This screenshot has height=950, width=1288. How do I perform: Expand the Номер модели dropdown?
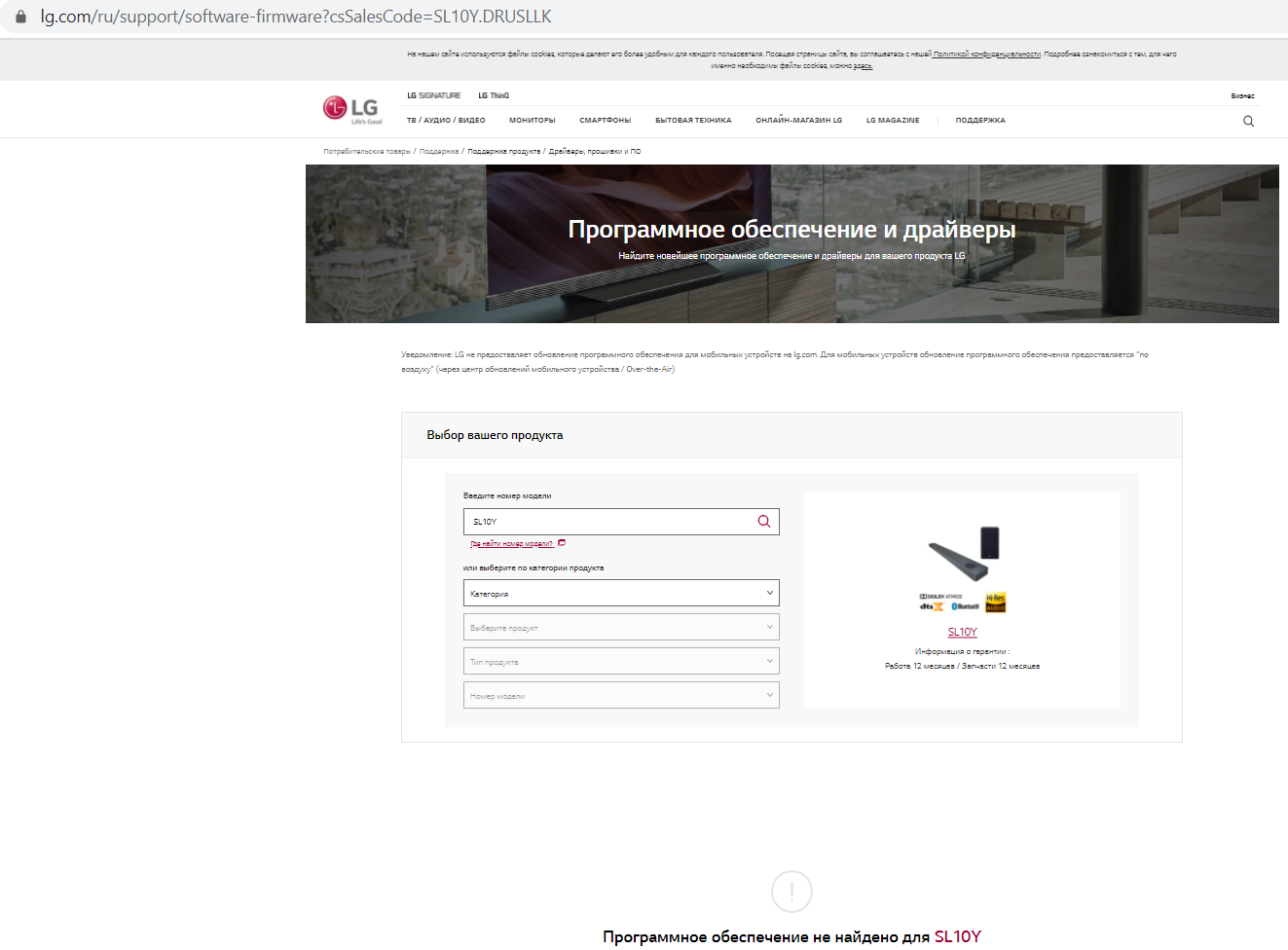(621, 695)
